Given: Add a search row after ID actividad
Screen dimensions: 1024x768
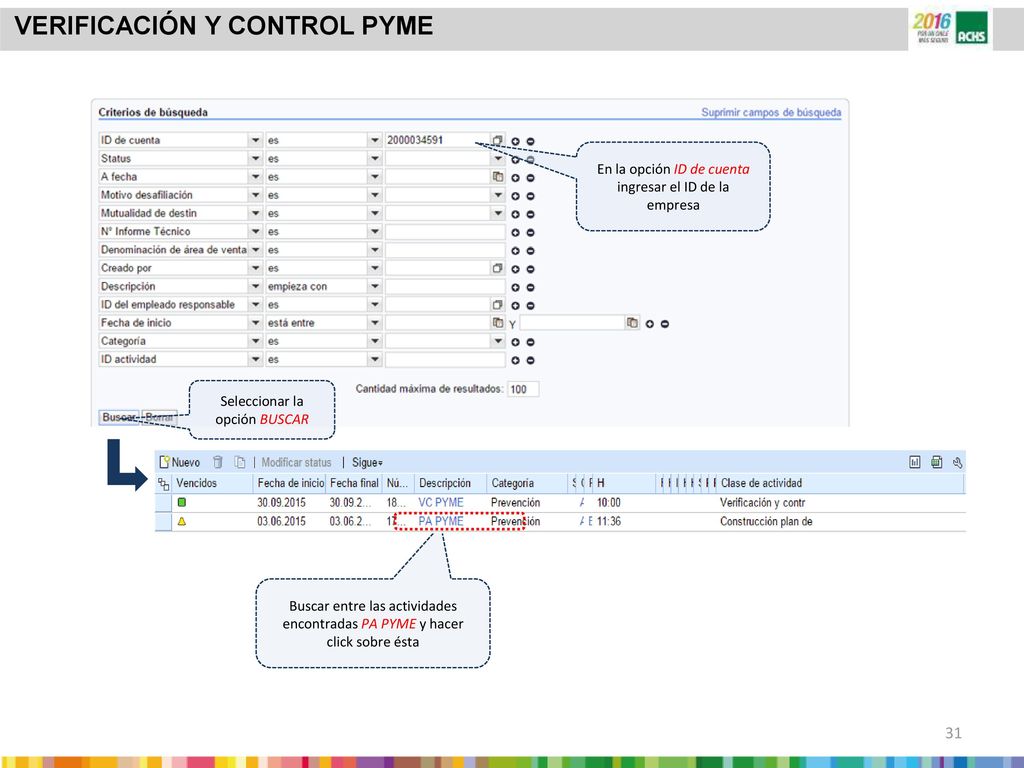Looking at the screenshot, I should pos(515,360).
